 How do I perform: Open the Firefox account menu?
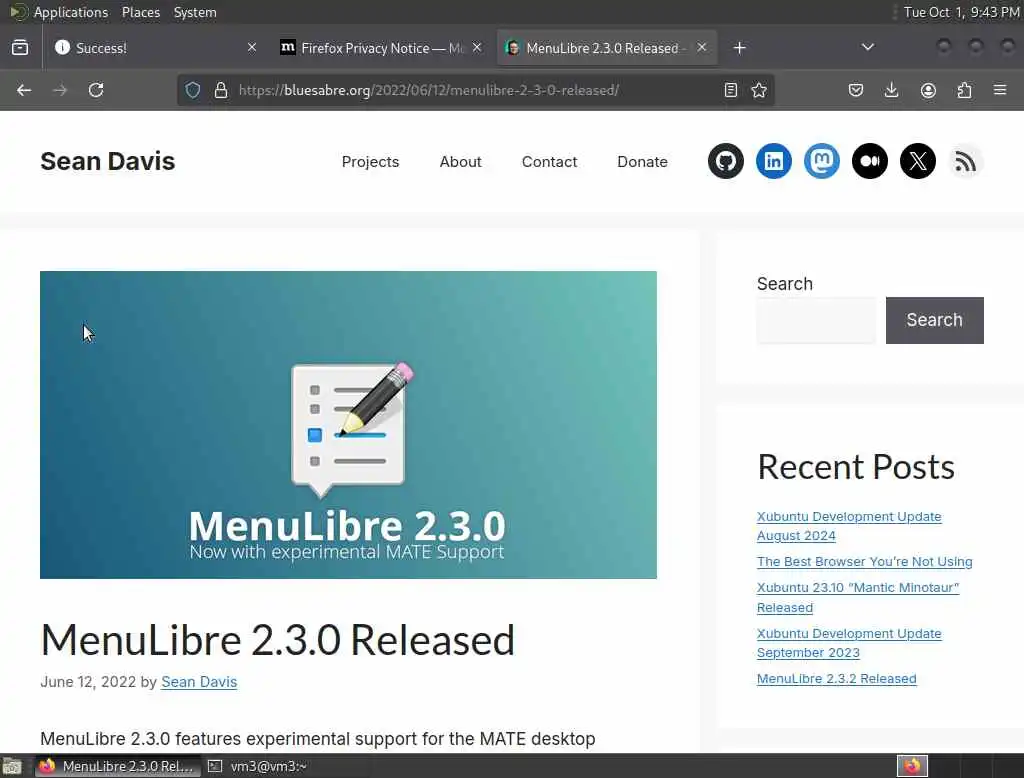tap(928, 90)
